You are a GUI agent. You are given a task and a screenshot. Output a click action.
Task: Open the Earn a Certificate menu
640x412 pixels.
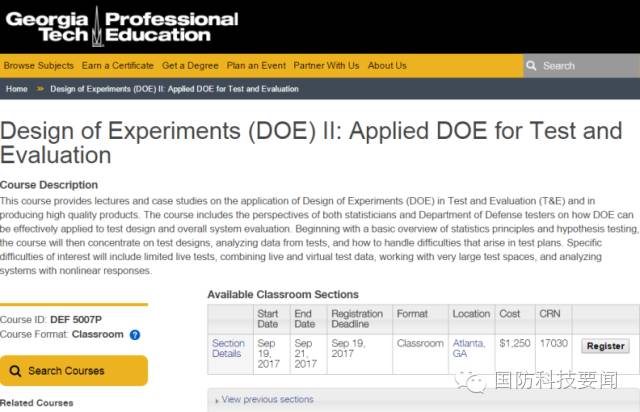(x=118, y=66)
